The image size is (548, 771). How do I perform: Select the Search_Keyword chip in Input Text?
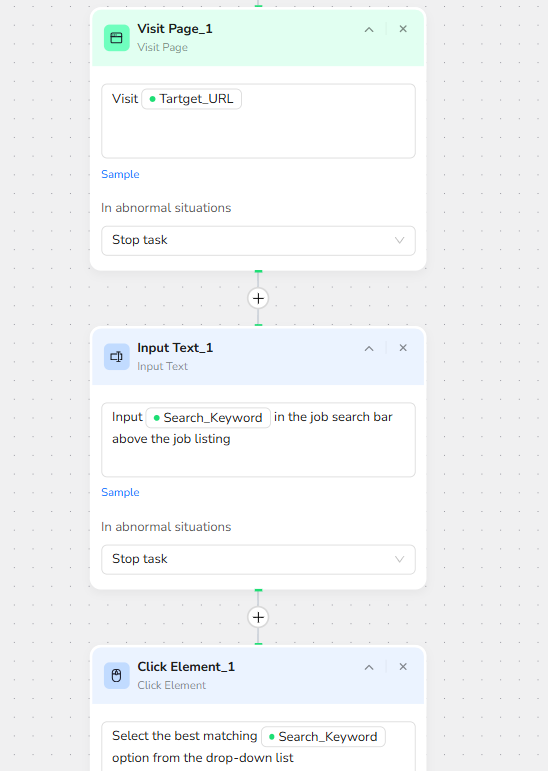click(208, 417)
